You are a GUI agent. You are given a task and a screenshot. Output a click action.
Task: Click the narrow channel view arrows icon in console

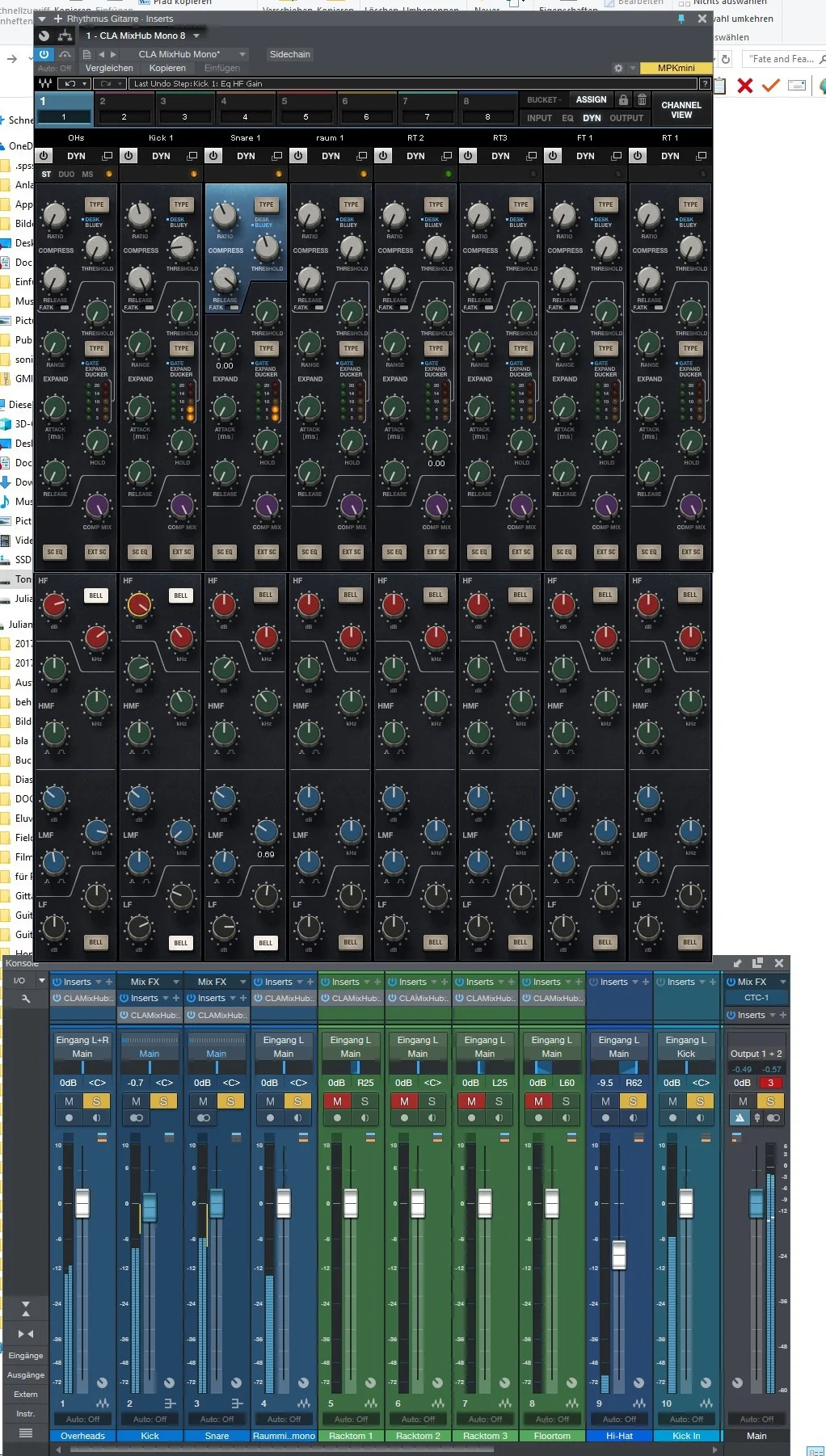[x=26, y=1333]
